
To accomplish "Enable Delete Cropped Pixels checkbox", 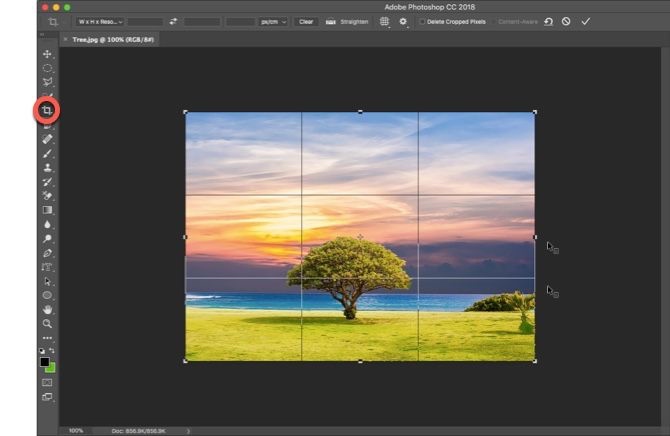I will coord(422,21).
